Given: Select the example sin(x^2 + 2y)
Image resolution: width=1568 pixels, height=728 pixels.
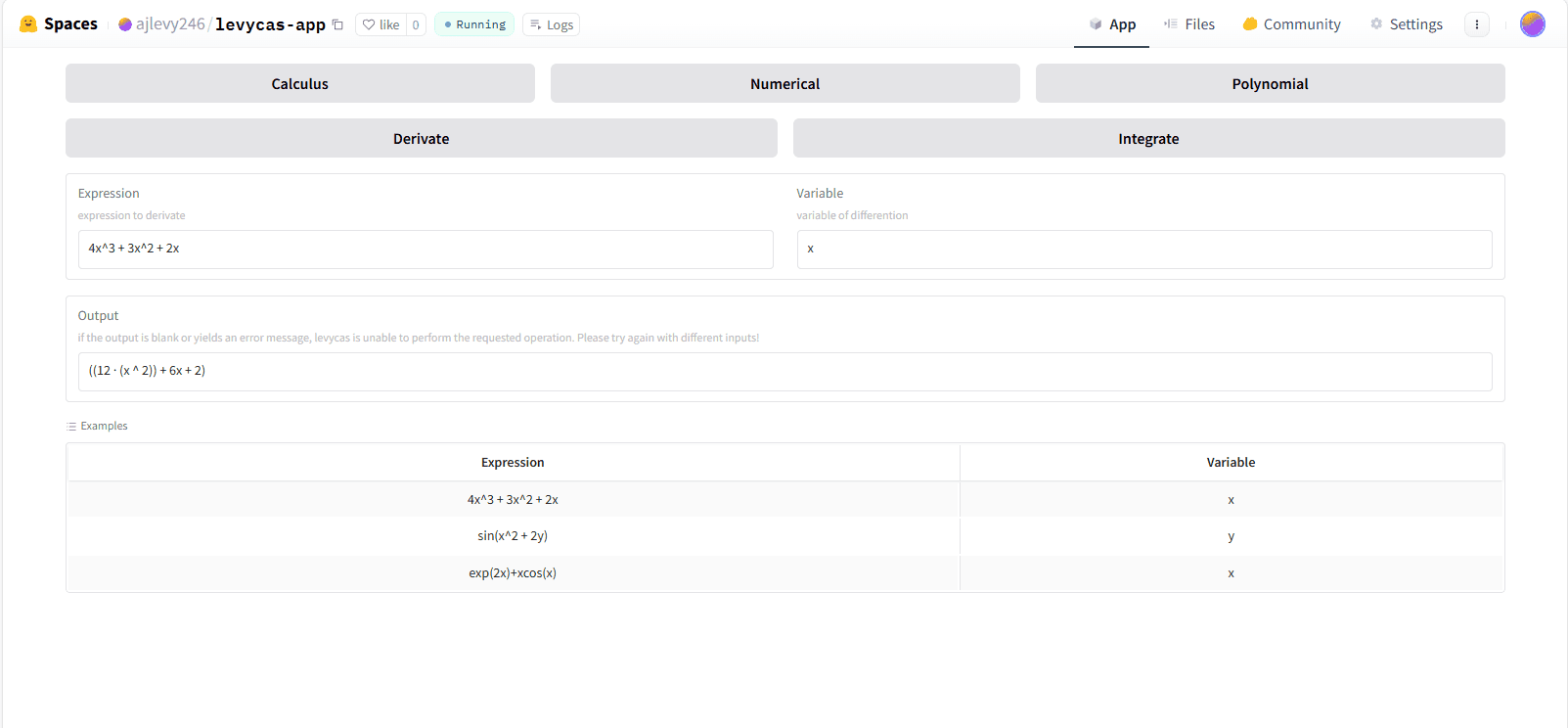Looking at the screenshot, I should (x=513, y=535).
